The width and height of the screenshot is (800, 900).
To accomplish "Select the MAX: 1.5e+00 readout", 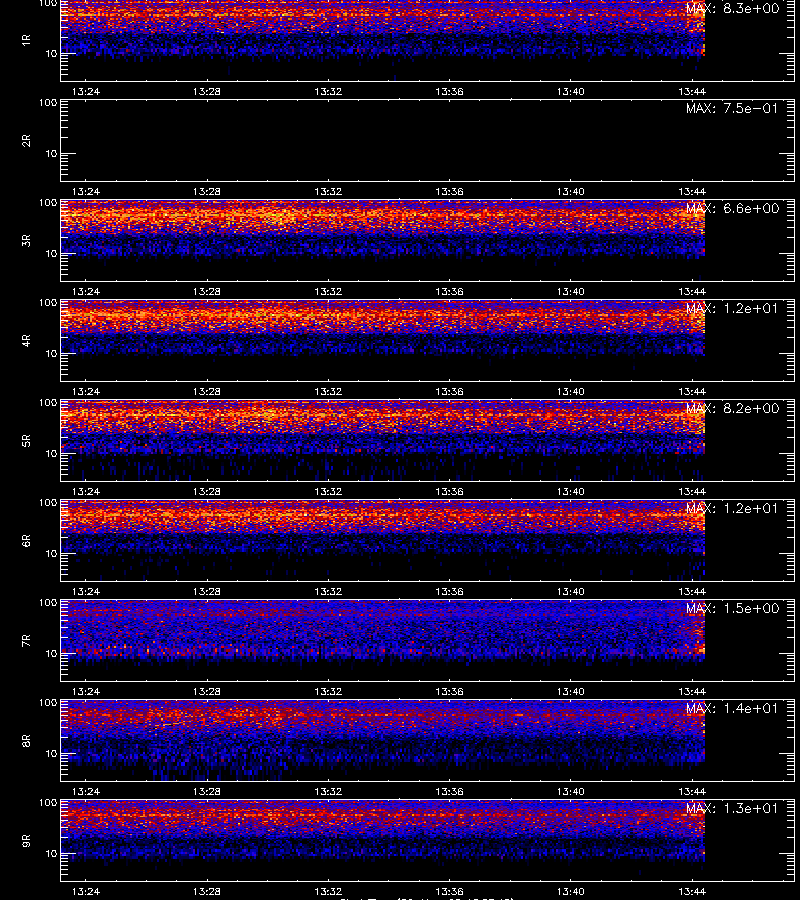I will pyautogui.click(x=732, y=608).
